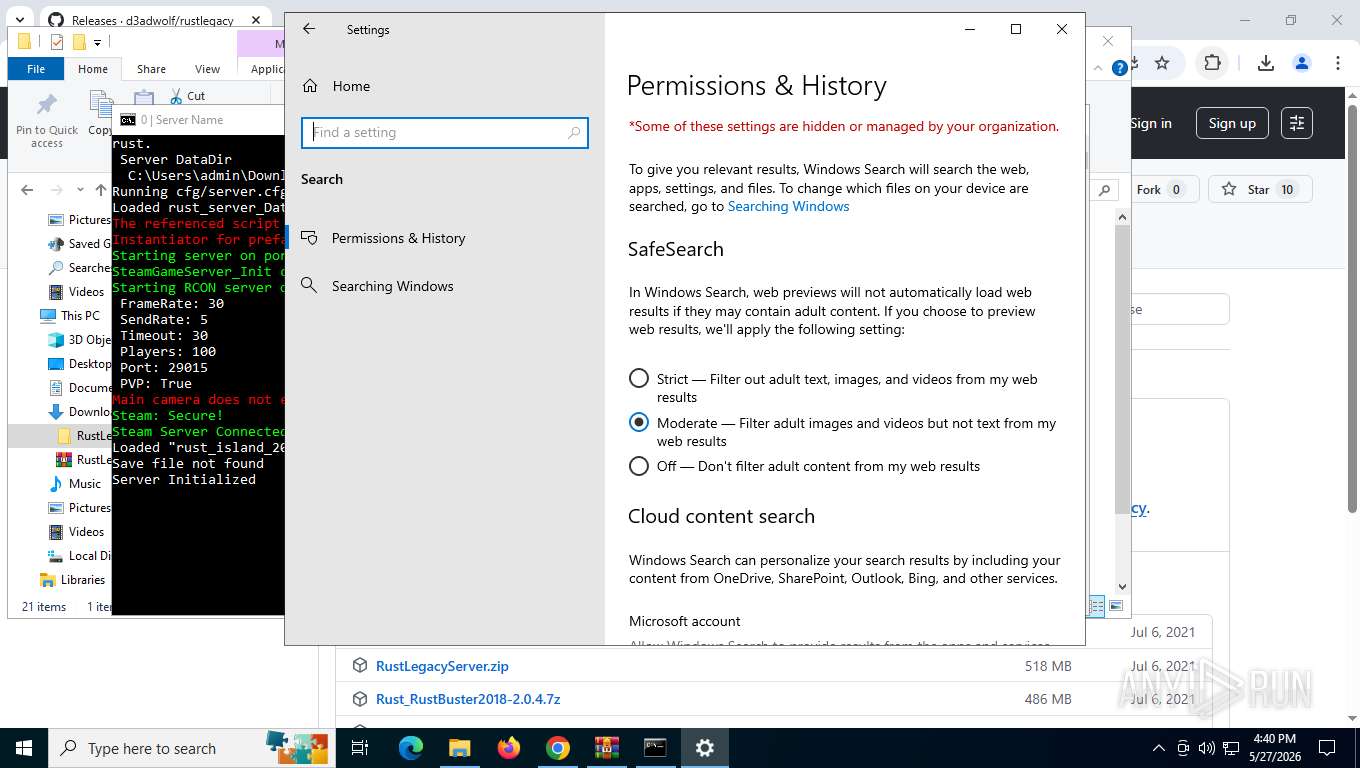Click Cut in Explorer ribbon
Viewport: 1360px width, 768px height.
(186, 96)
